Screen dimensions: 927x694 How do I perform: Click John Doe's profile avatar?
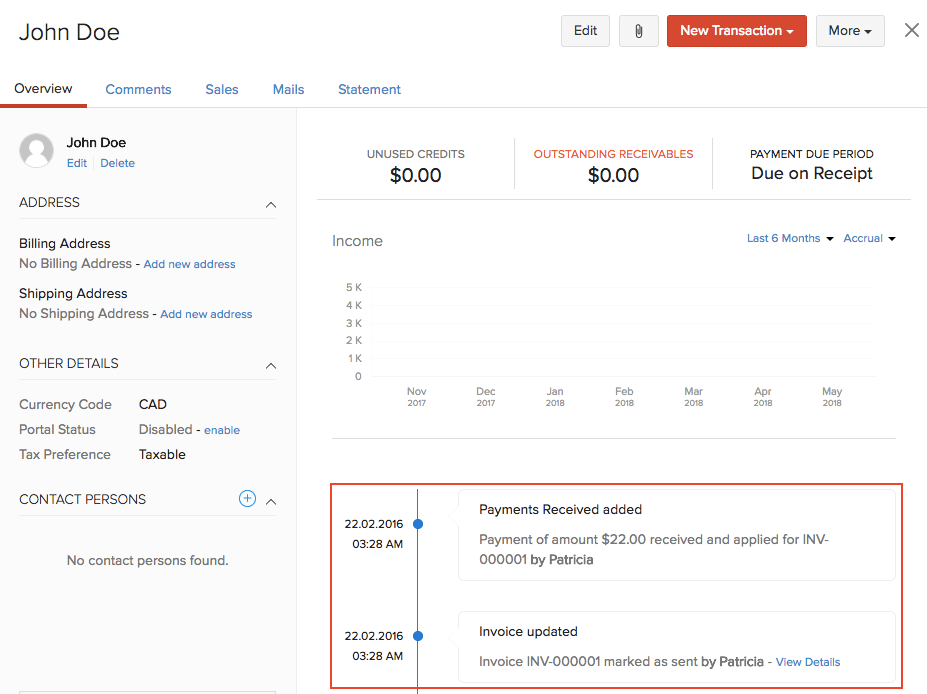click(x=36, y=151)
